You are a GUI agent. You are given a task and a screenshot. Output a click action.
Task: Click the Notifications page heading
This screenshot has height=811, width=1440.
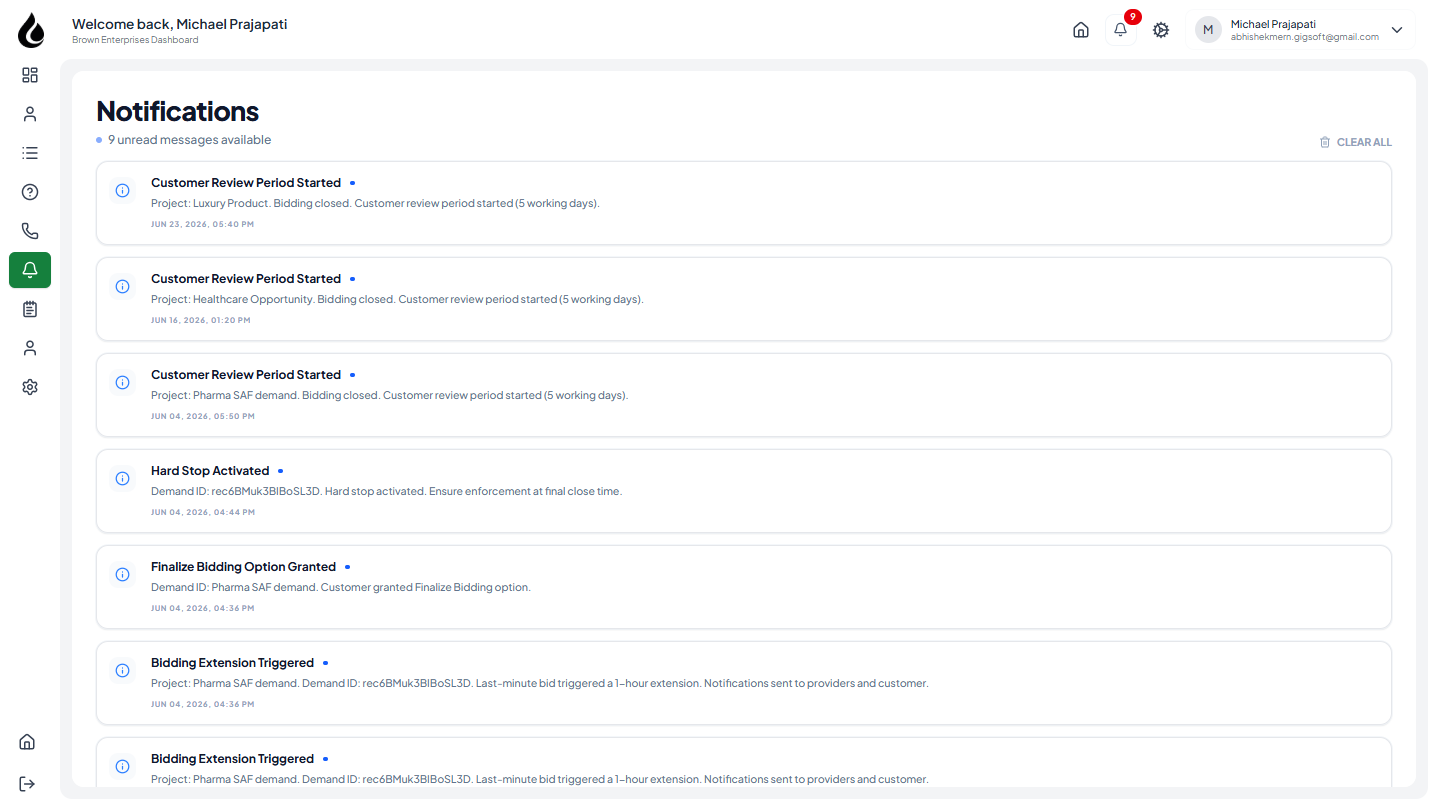(177, 111)
